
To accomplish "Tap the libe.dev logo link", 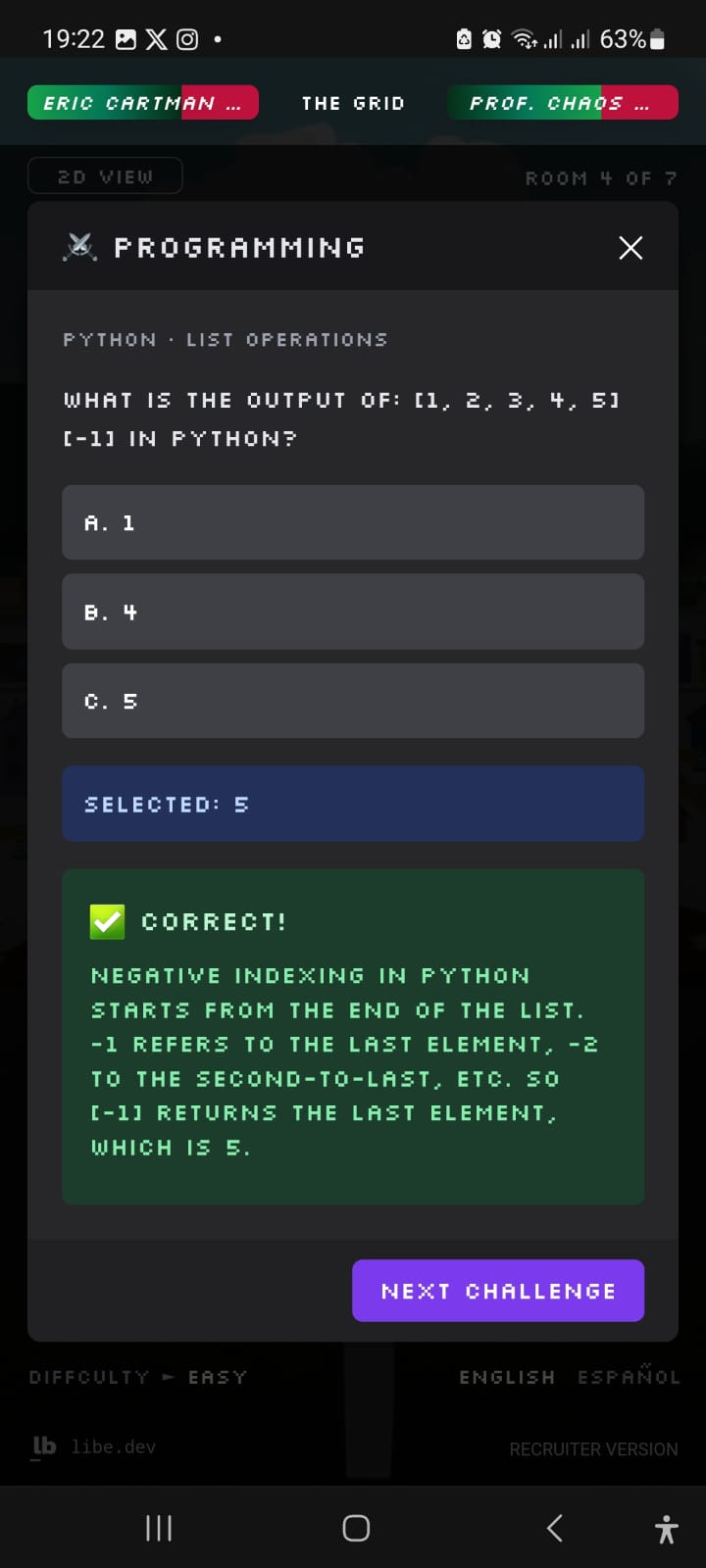I will coord(94,1446).
